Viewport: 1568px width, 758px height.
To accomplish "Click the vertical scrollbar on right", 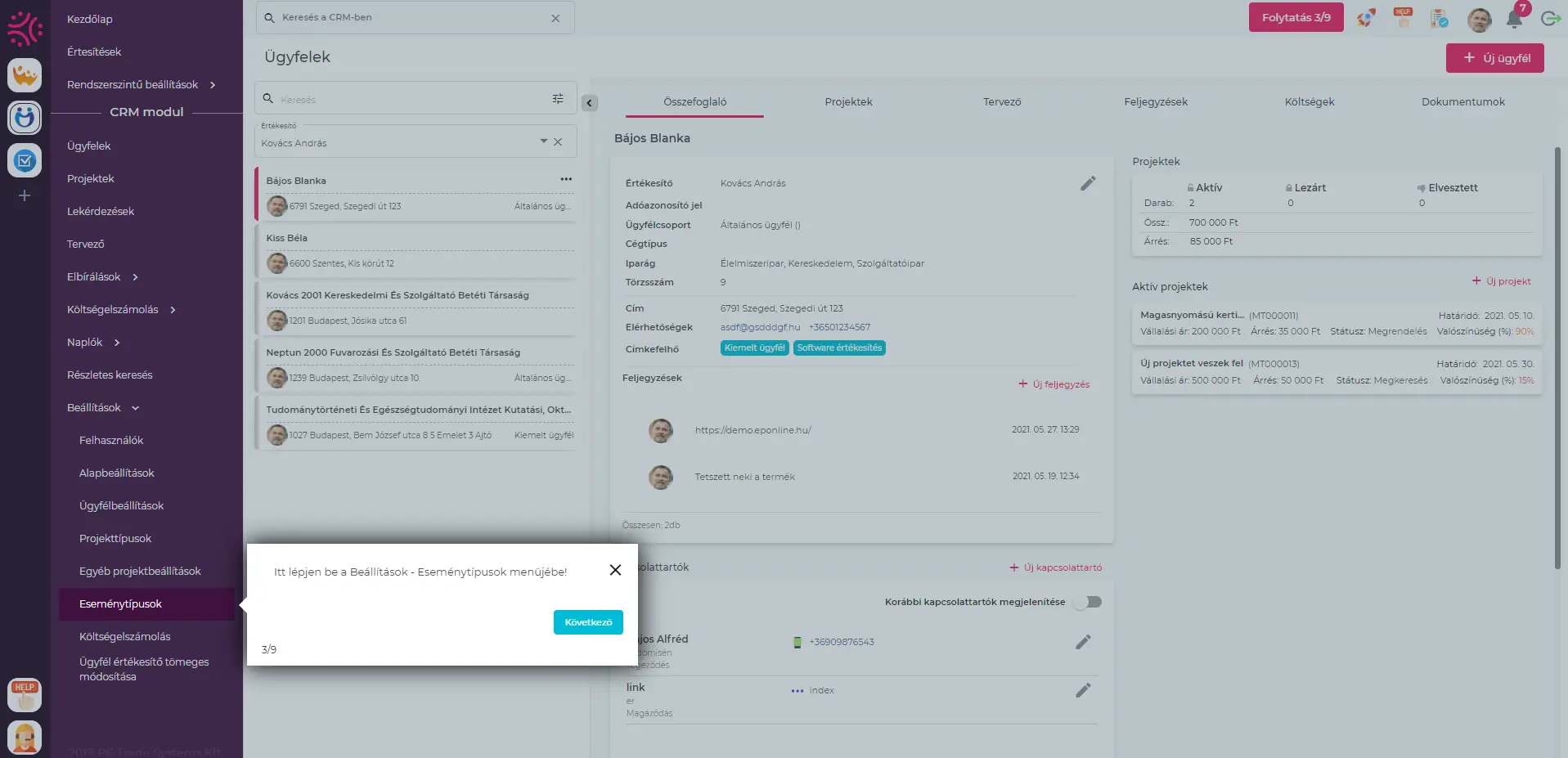I will click(x=1557, y=358).
